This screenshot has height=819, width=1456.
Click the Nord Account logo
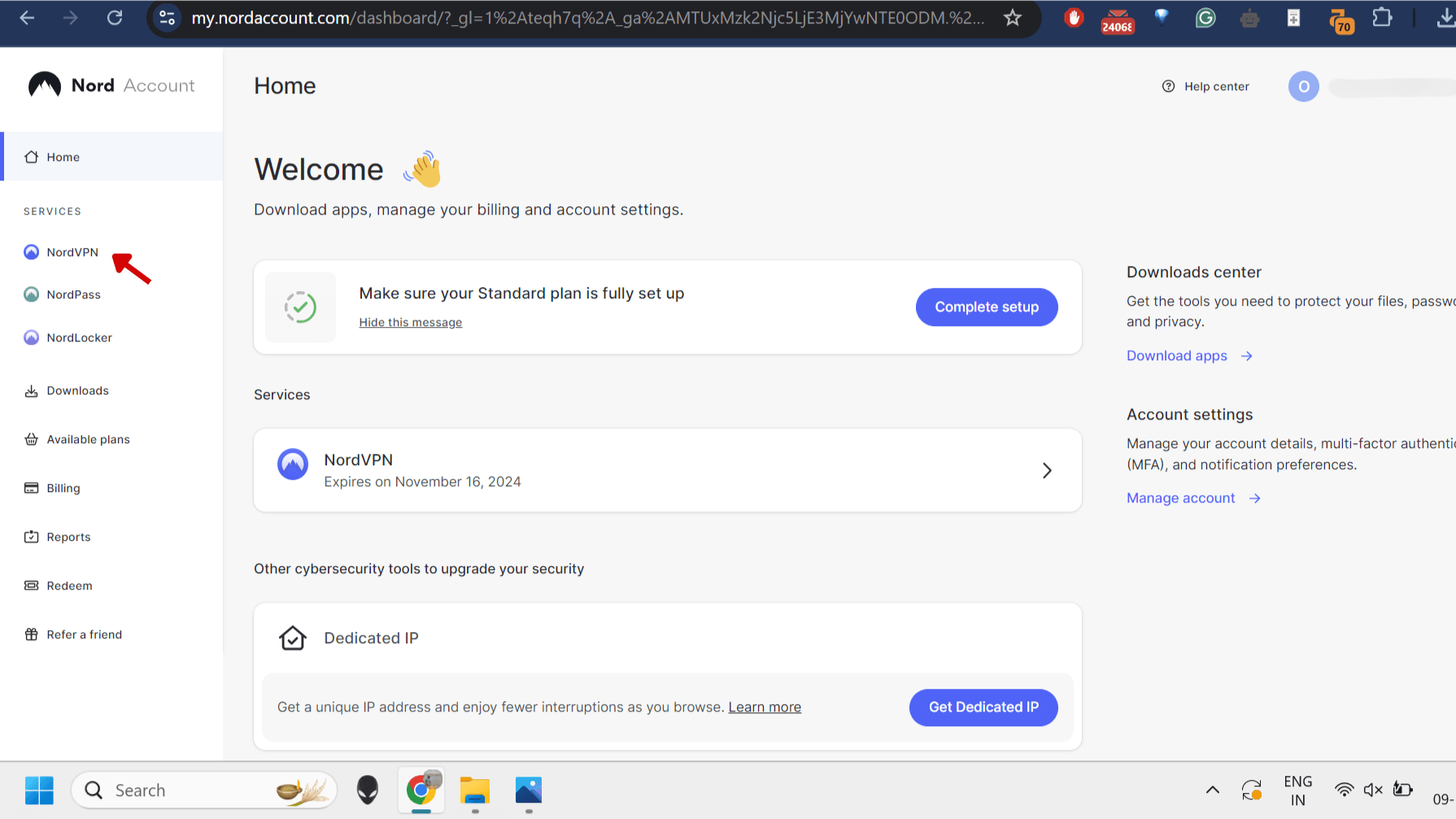111,85
